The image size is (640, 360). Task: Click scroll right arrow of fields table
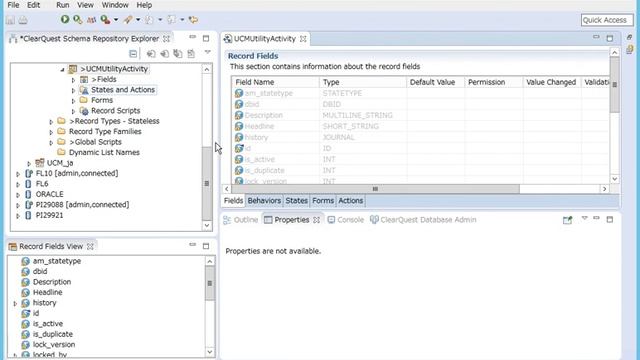604,189
